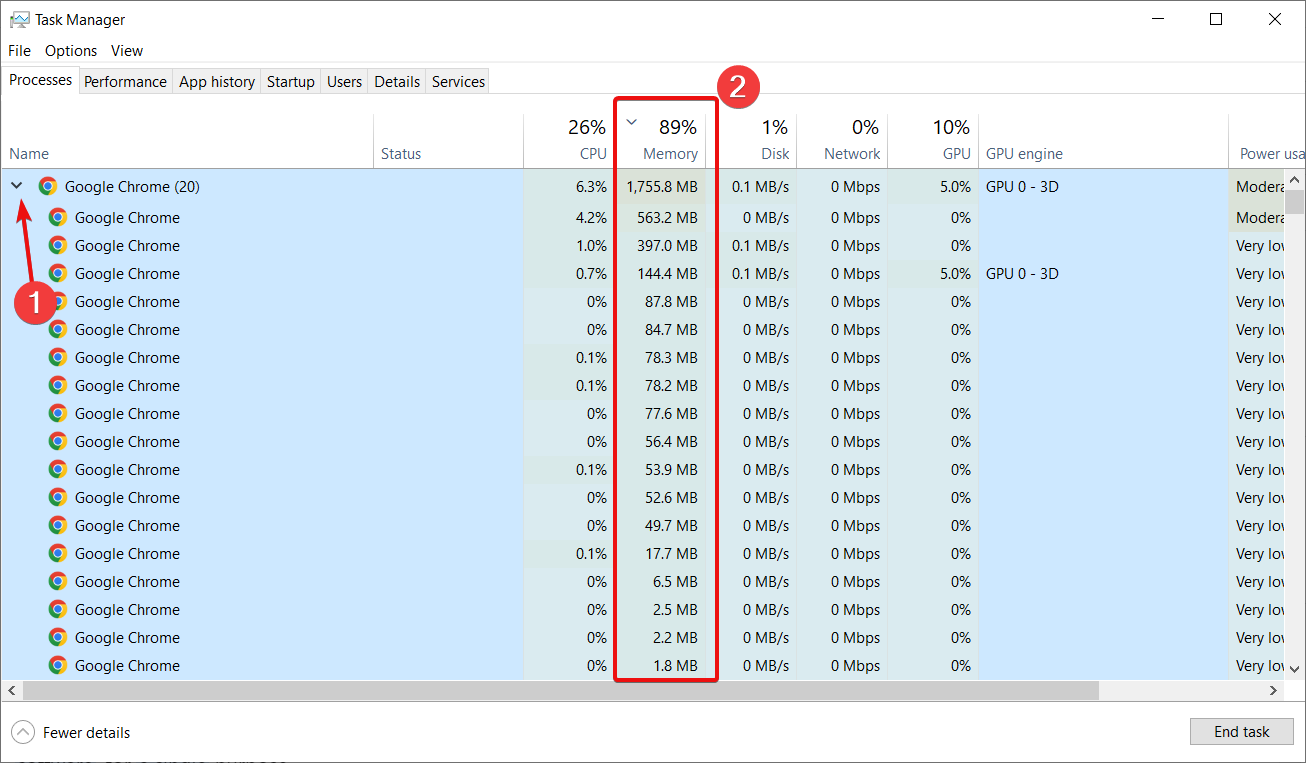
Task: Sort processes by the Name column
Action: pos(187,141)
